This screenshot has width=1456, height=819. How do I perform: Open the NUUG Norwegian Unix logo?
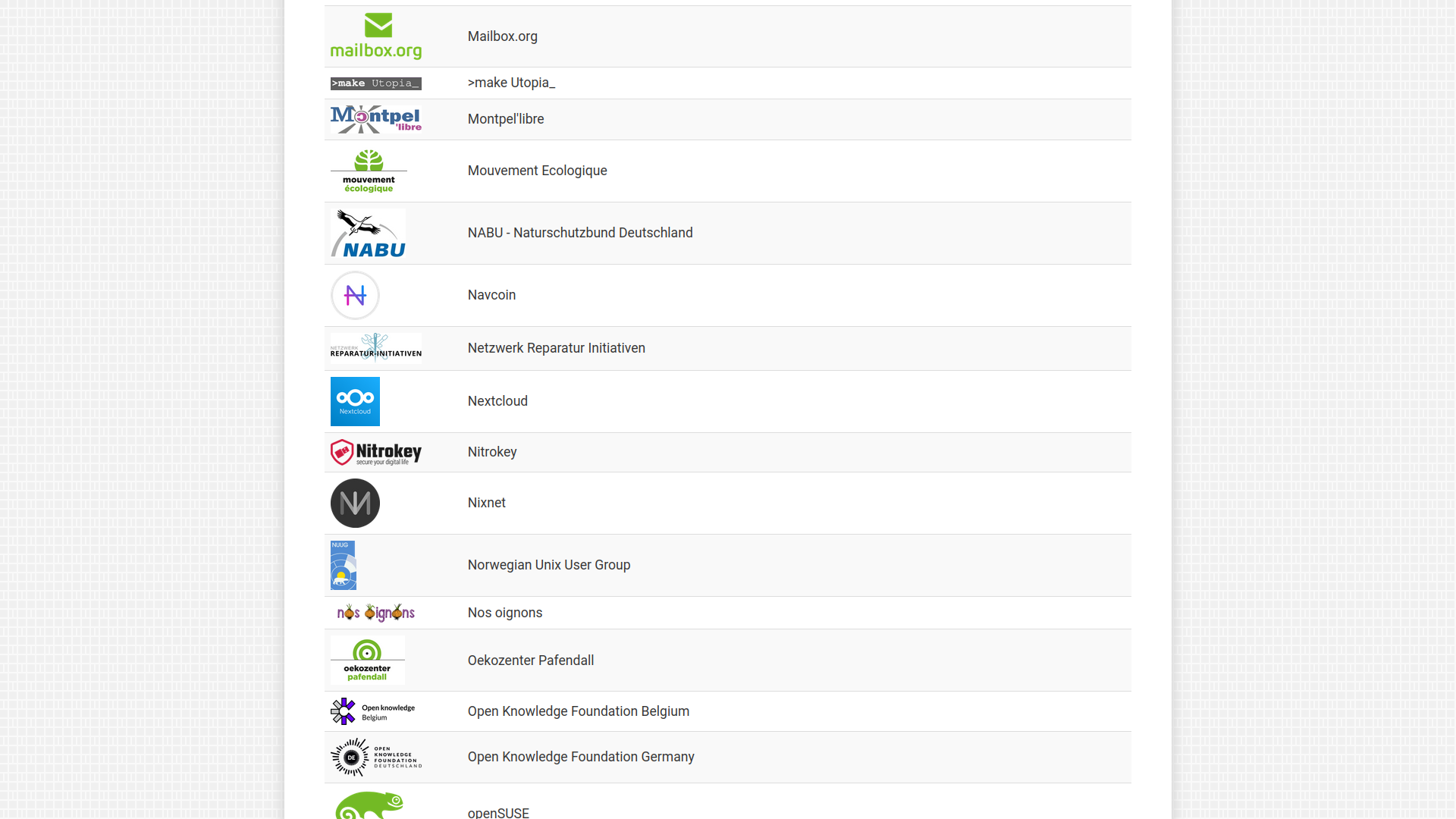344,565
